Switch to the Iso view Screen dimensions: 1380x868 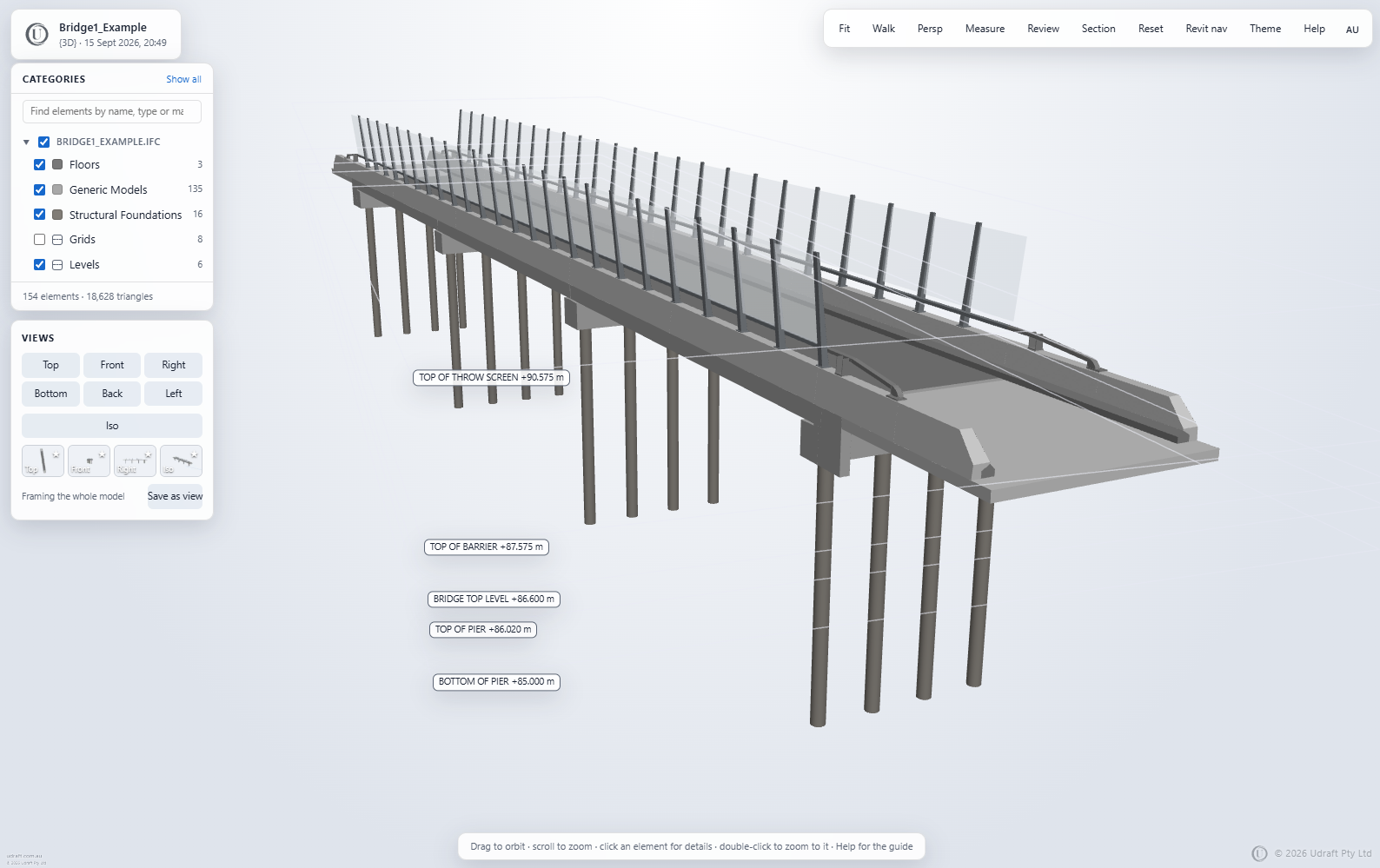tap(112, 426)
